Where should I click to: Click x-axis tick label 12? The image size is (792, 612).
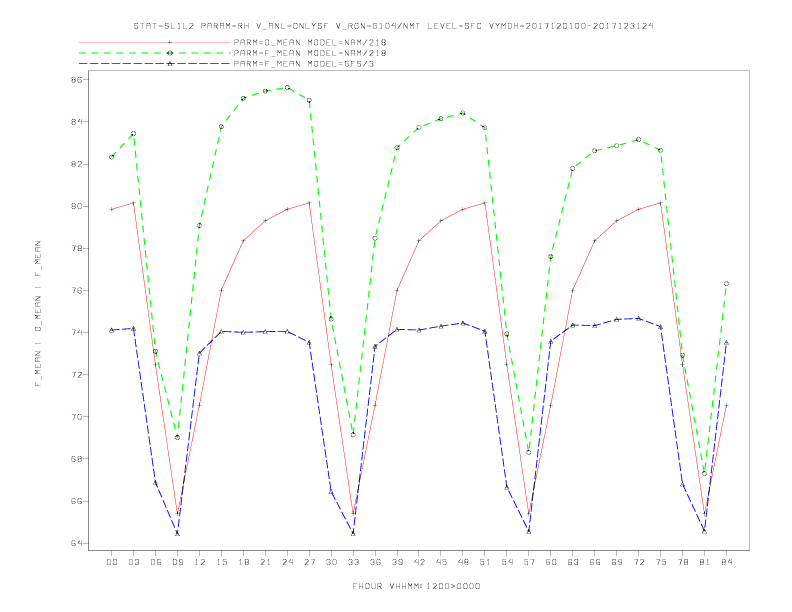200,562
